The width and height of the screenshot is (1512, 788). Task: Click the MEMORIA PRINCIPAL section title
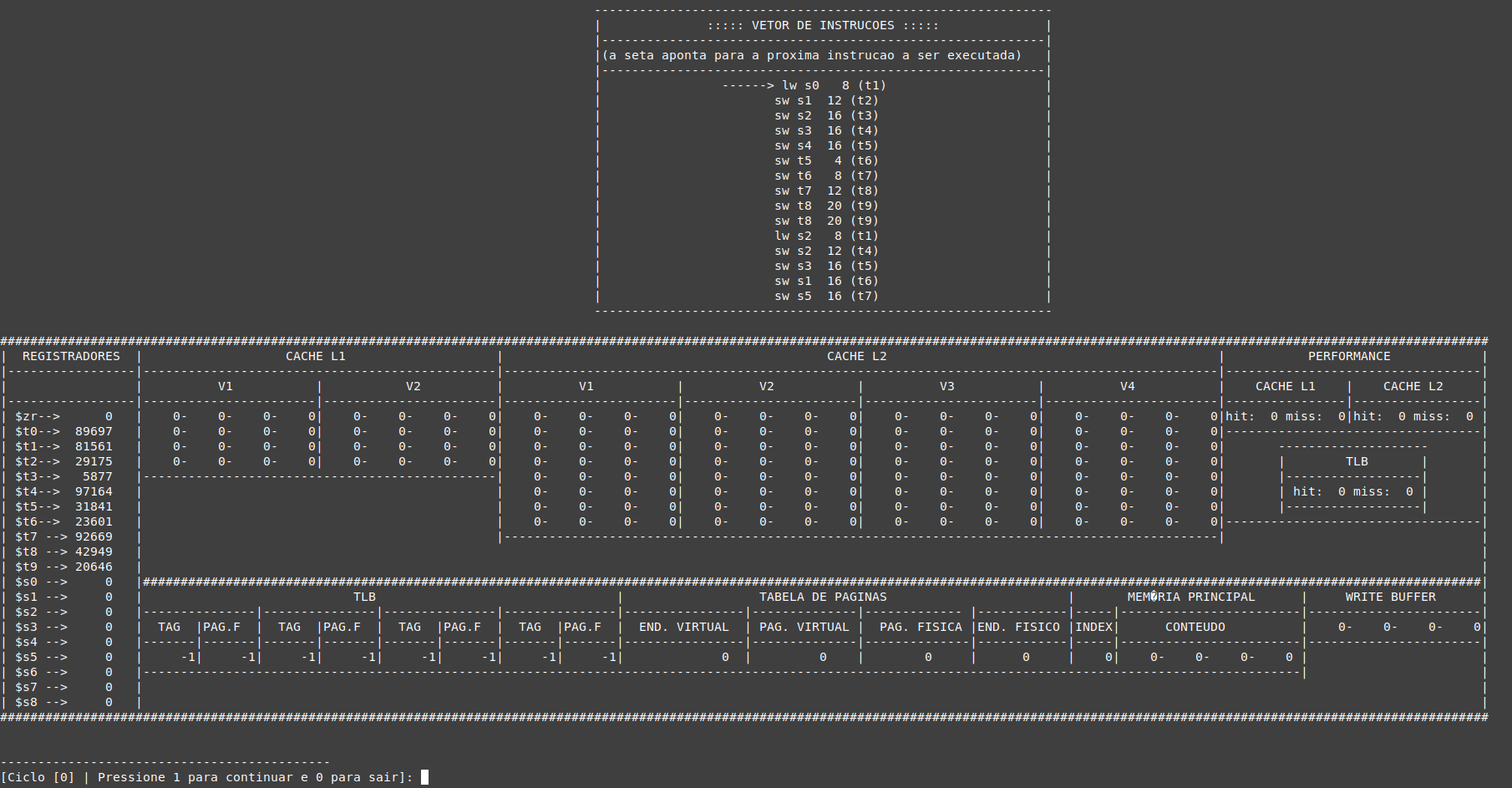point(1191,597)
